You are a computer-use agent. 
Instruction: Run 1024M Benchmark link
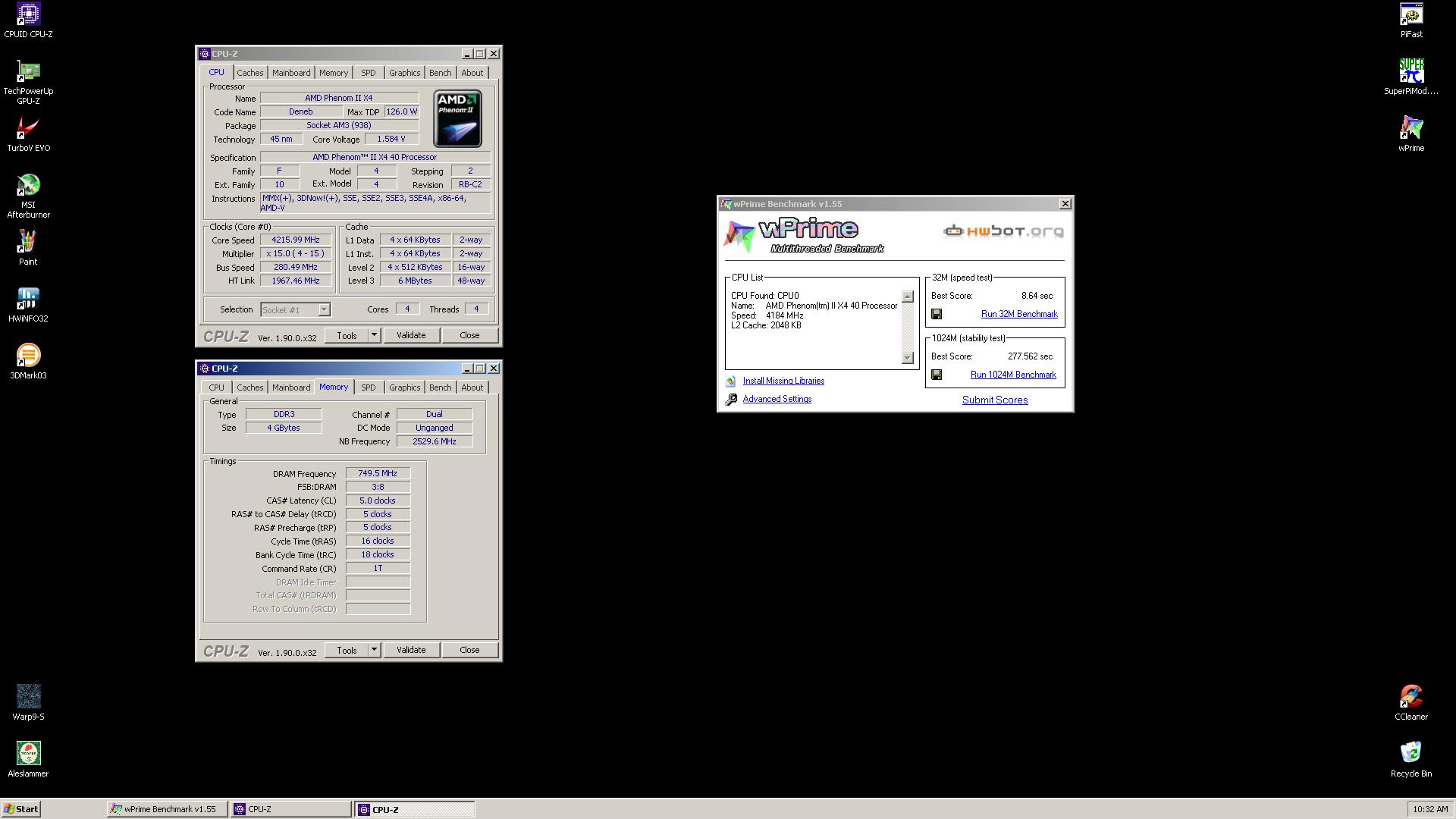tap(1013, 375)
